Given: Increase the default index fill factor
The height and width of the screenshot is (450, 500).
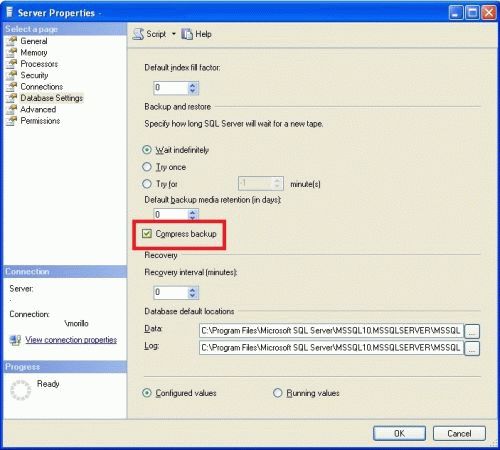Looking at the screenshot, I should point(192,85).
